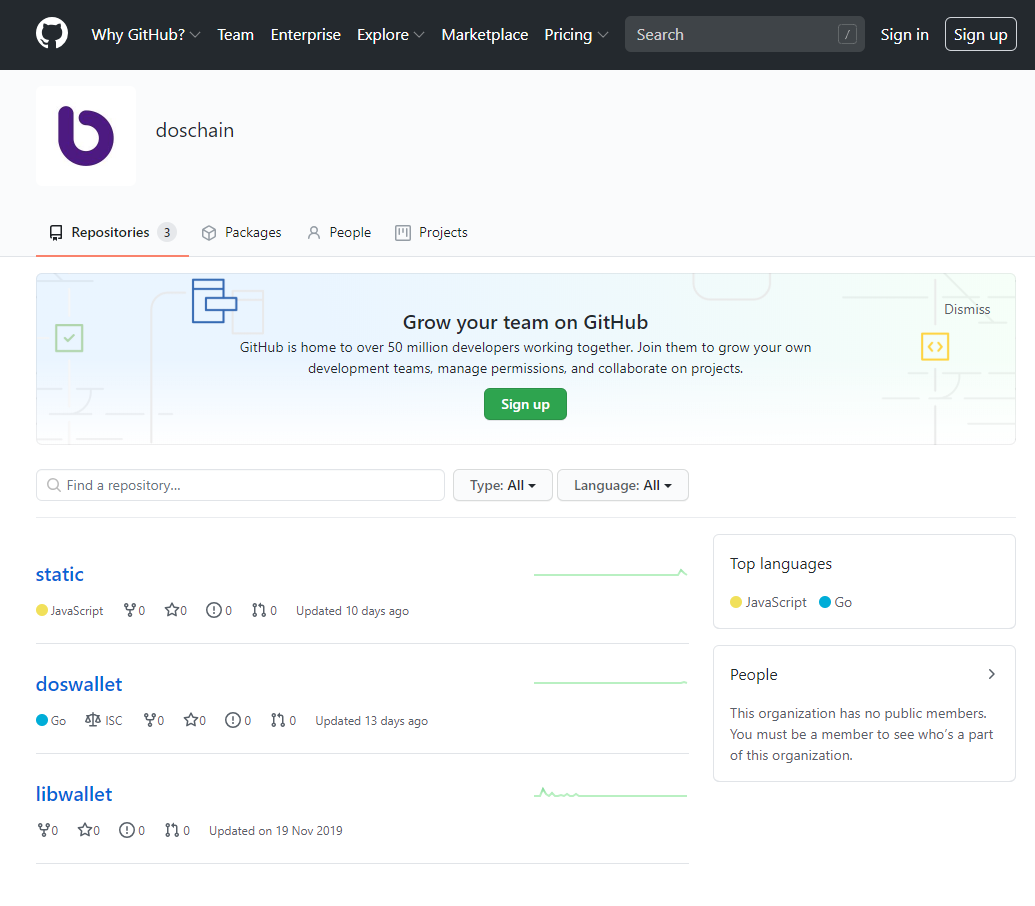Open the Type: All filter dropdown

pyautogui.click(x=502, y=485)
